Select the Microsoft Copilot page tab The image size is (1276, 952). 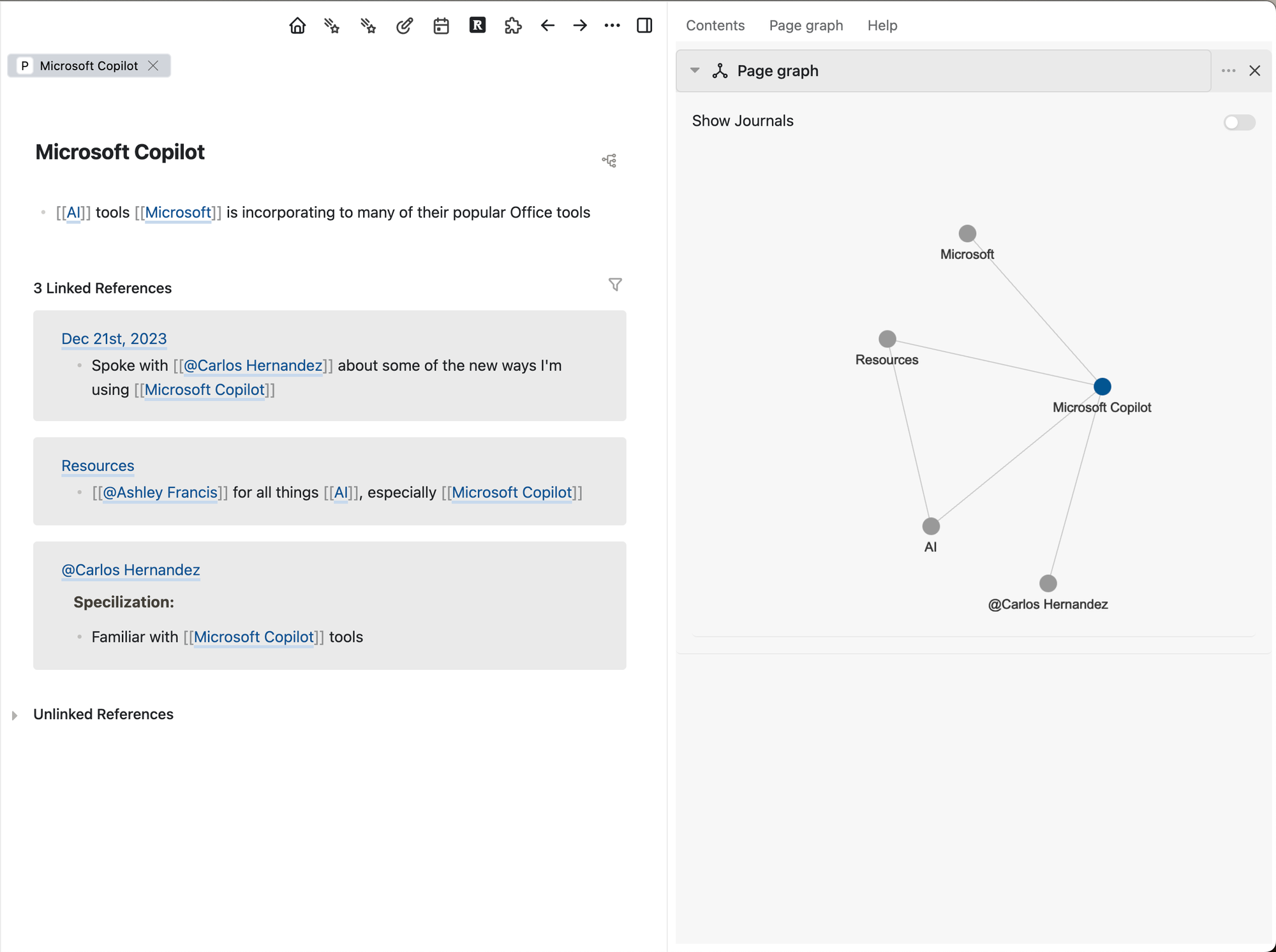coord(89,66)
